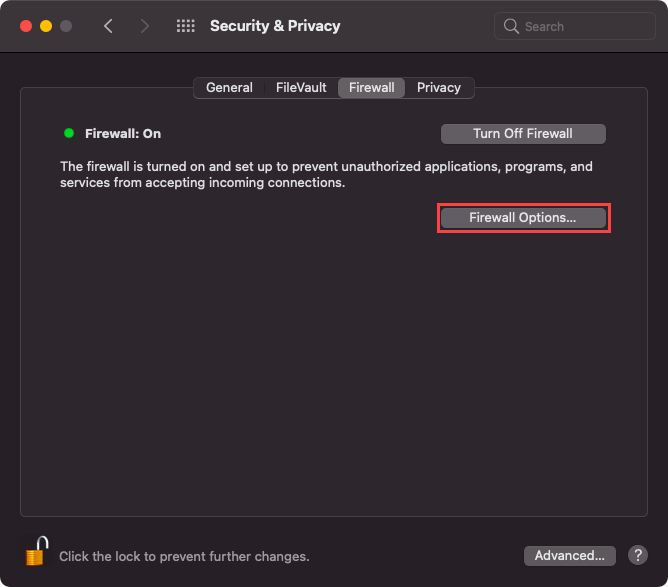Click the Security & Privacy window title
Screen dimensions: 668x587
pos(275,26)
